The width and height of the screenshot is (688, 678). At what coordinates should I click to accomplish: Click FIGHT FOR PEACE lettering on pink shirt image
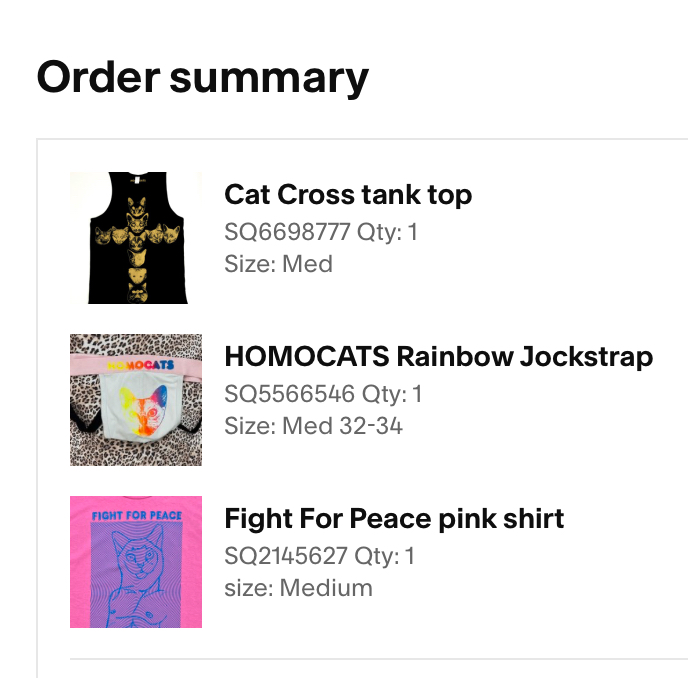coord(136,516)
